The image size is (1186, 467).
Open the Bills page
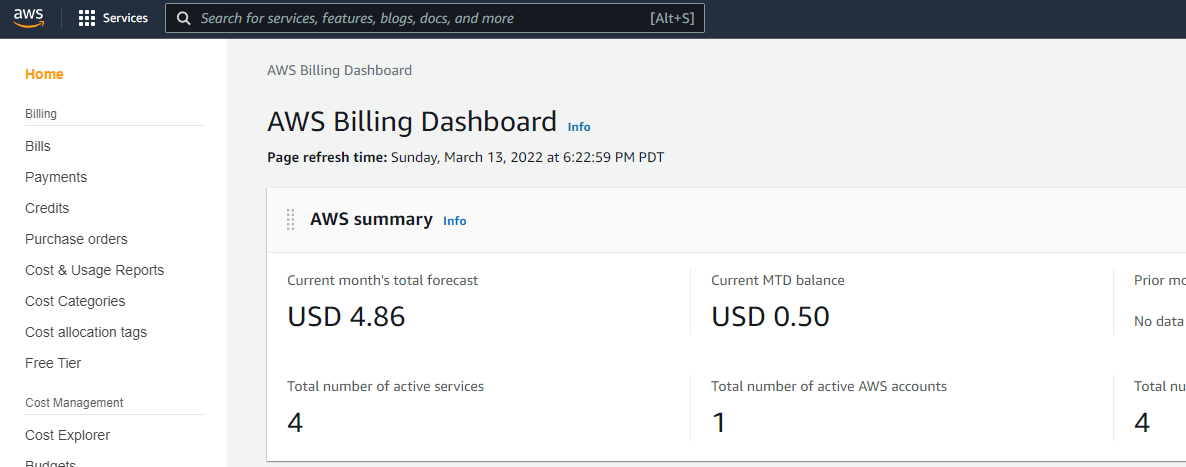click(38, 146)
